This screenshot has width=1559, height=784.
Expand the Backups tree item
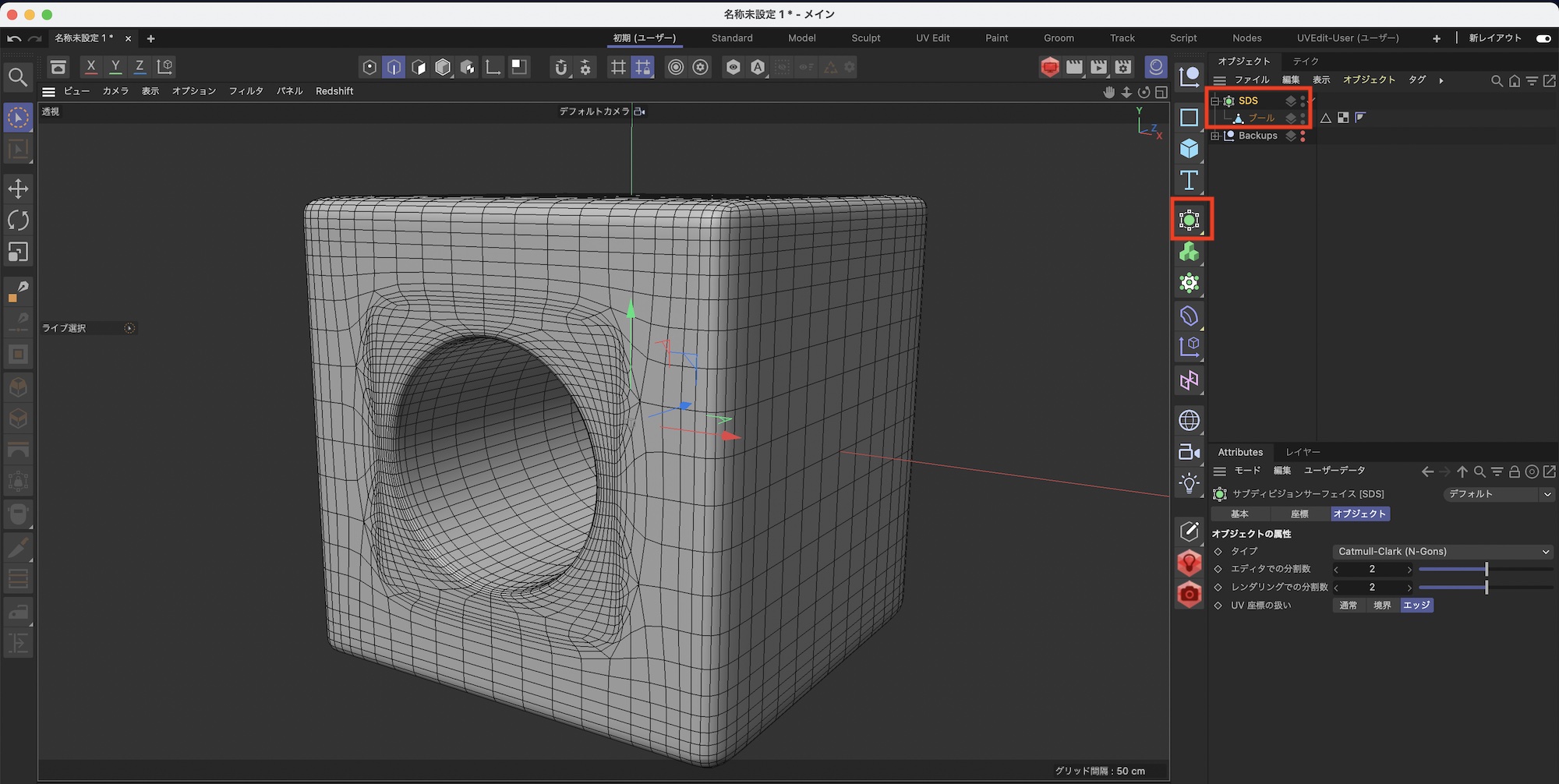1214,136
